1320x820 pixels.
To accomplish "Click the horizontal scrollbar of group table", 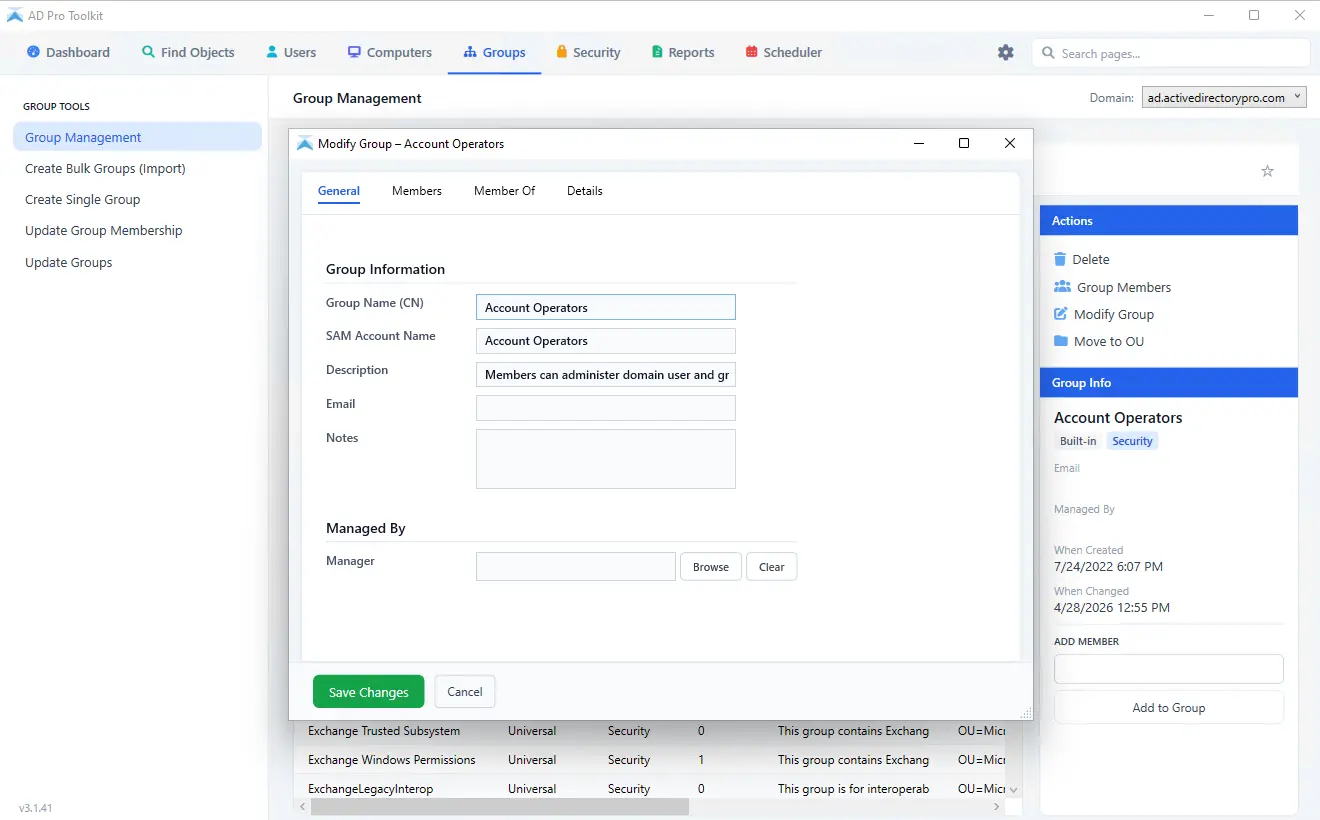I will (500, 806).
